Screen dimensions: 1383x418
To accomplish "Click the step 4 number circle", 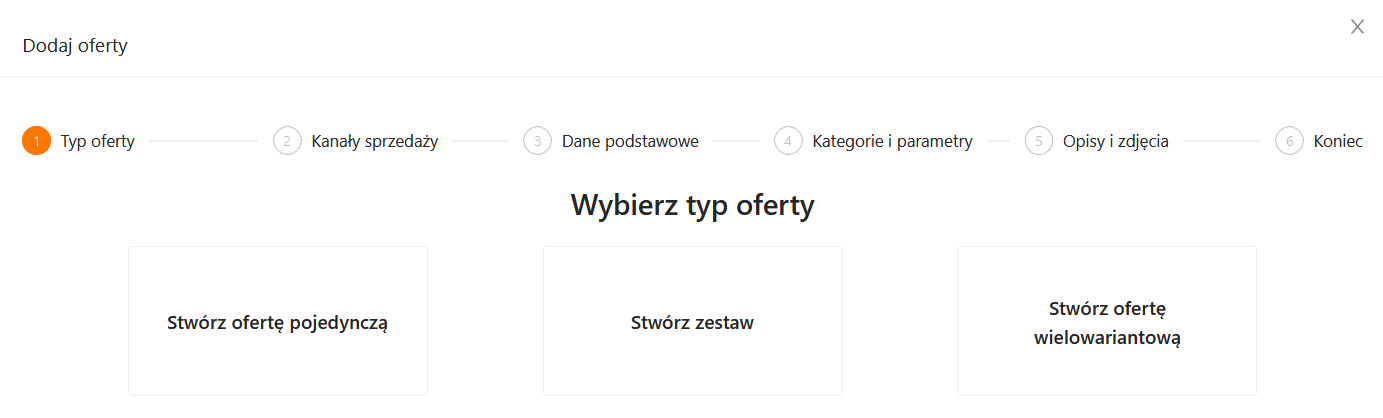I will click(x=788, y=141).
